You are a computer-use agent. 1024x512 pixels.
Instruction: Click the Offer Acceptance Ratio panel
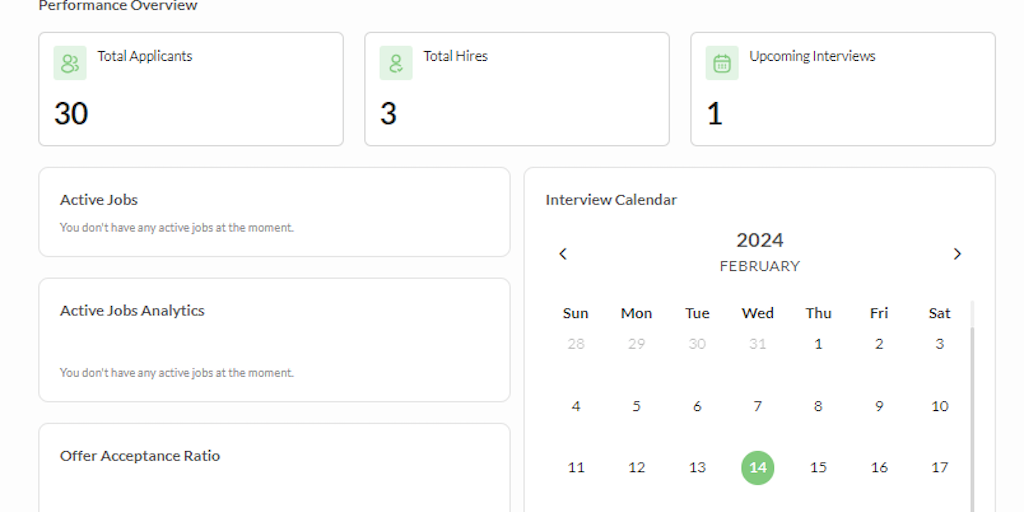coord(274,468)
